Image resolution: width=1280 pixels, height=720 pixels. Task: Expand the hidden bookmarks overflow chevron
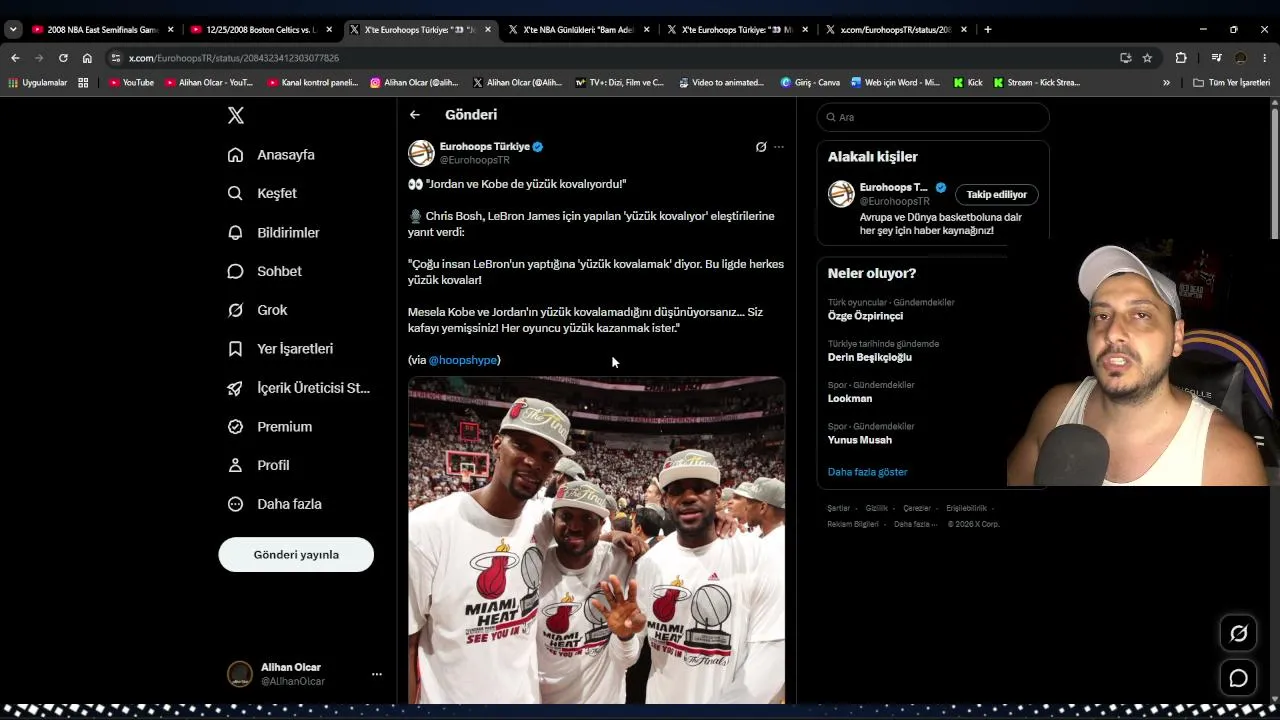click(1166, 83)
